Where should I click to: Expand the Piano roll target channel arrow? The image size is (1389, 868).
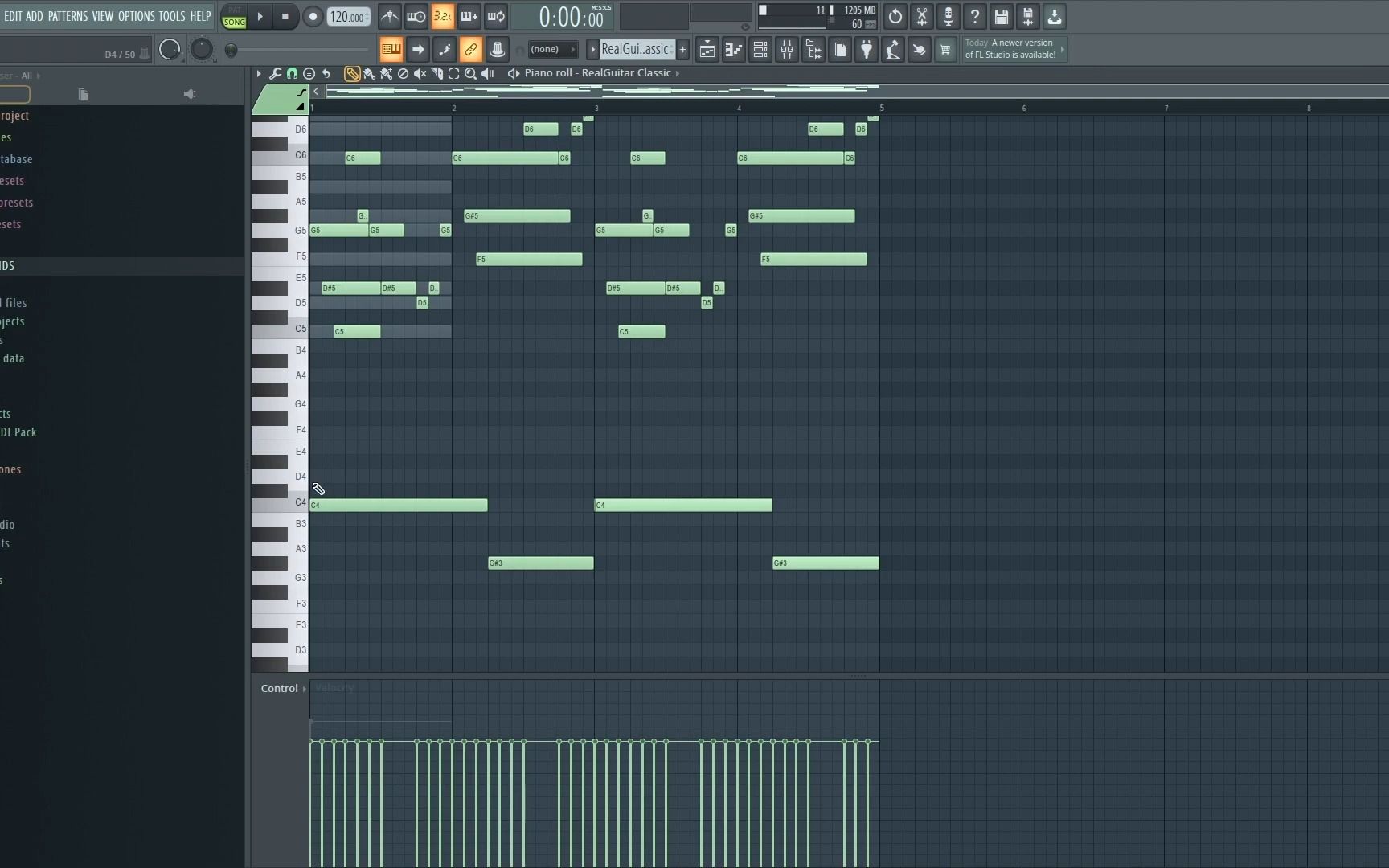[x=678, y=73]
